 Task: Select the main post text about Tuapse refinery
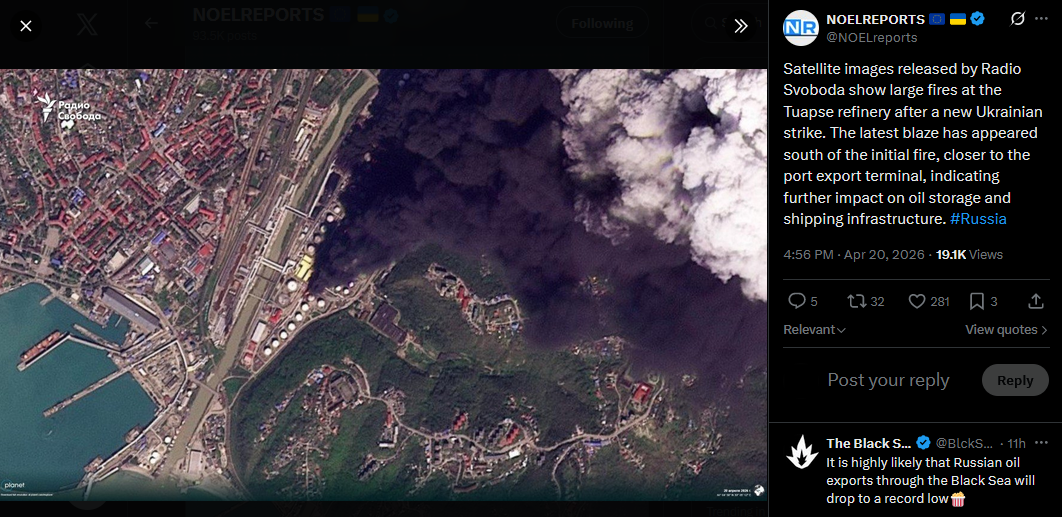(913, 144)
